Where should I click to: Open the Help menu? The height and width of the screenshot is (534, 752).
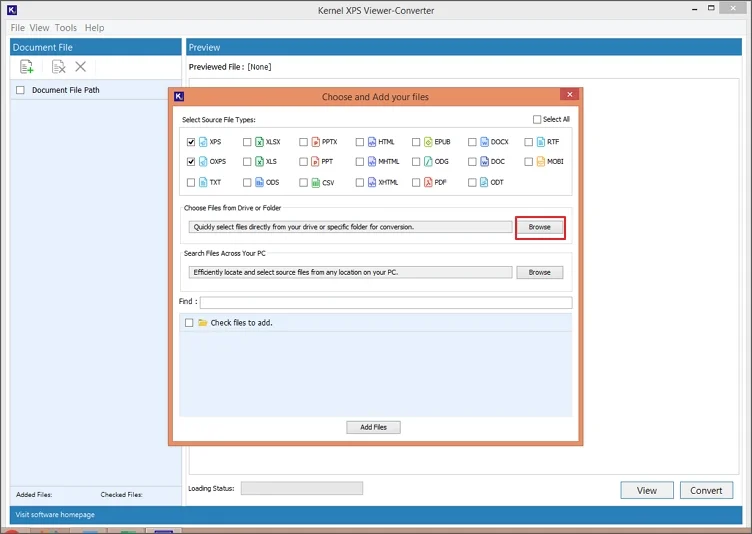(94, 28)
